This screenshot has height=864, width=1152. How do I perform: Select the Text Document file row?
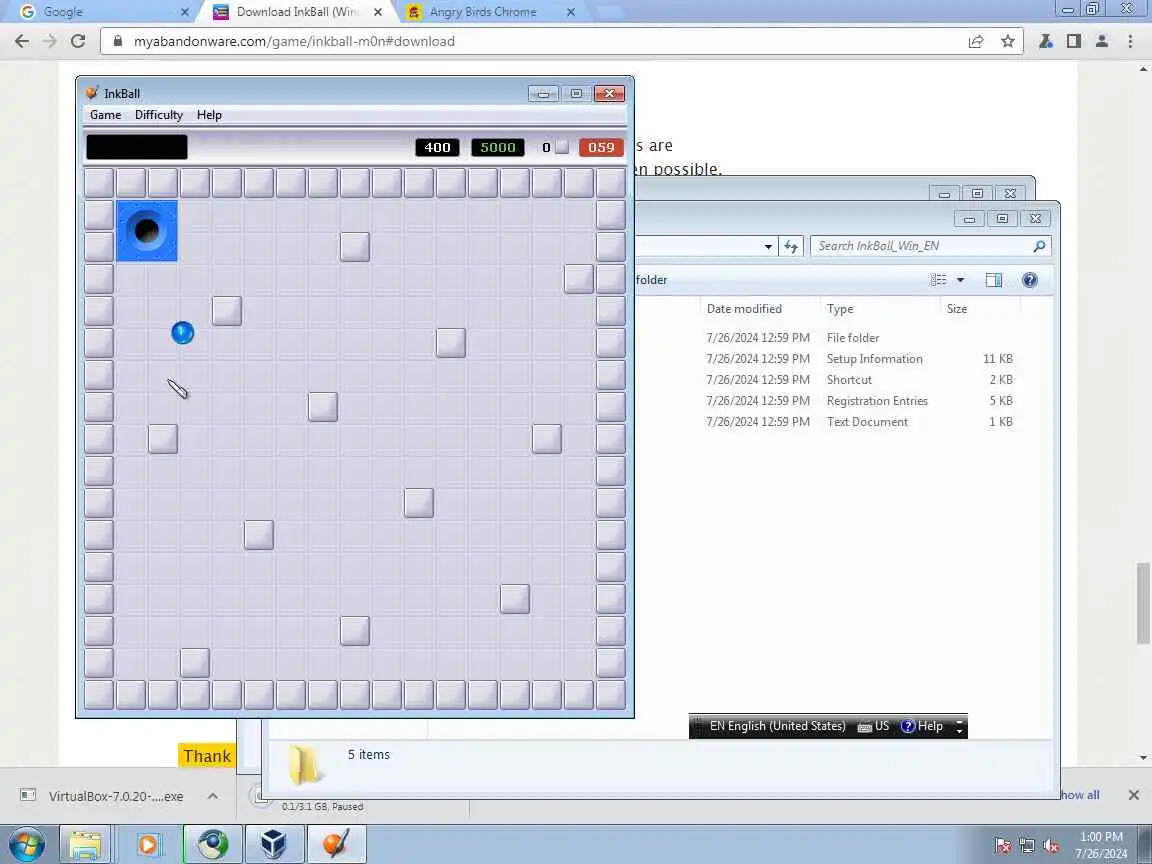point(845,422)
